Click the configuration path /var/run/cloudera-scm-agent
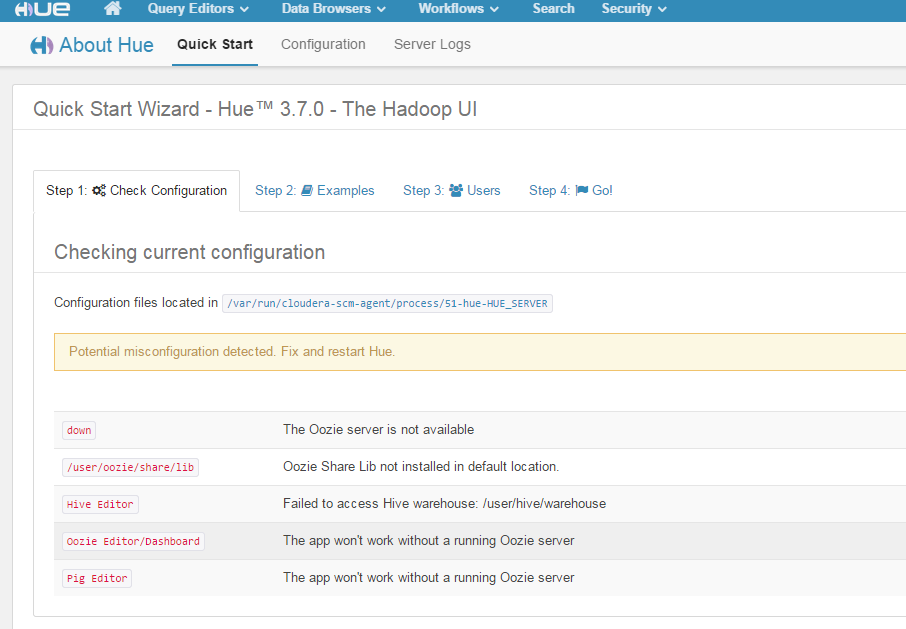This screenshot has height=629, width=906. point(387,304)
